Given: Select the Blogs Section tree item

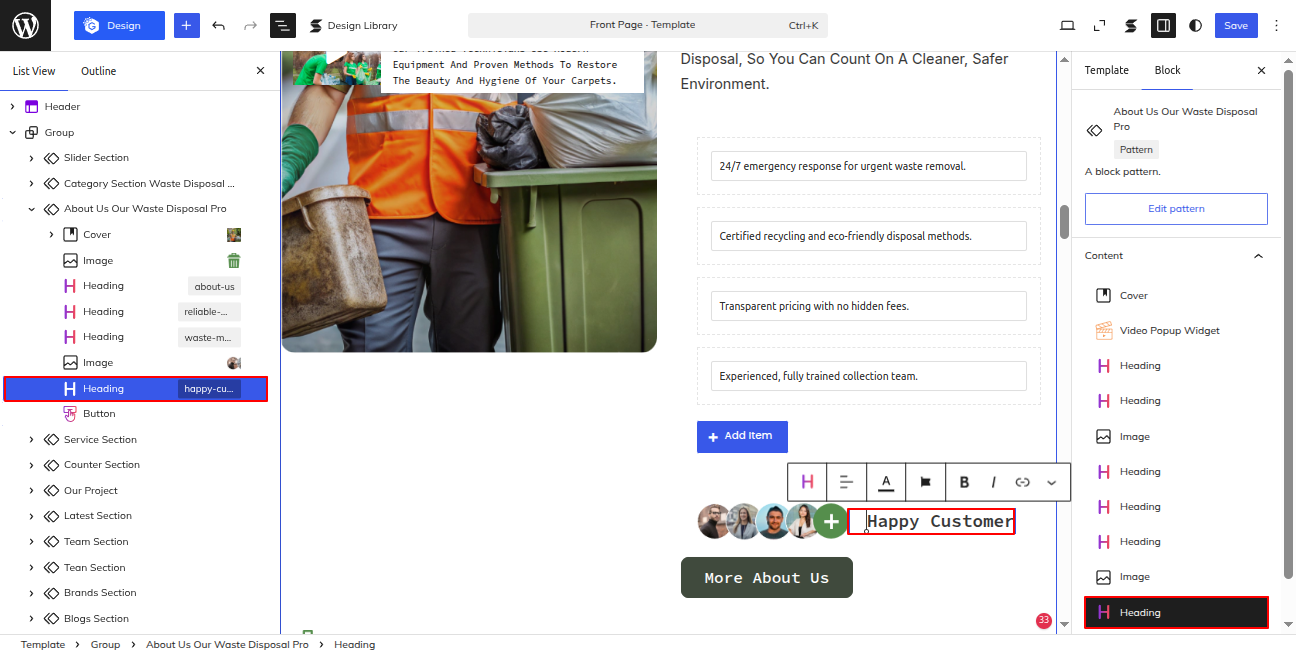Looking at the screenshot, I should click(x=96, y=618).
